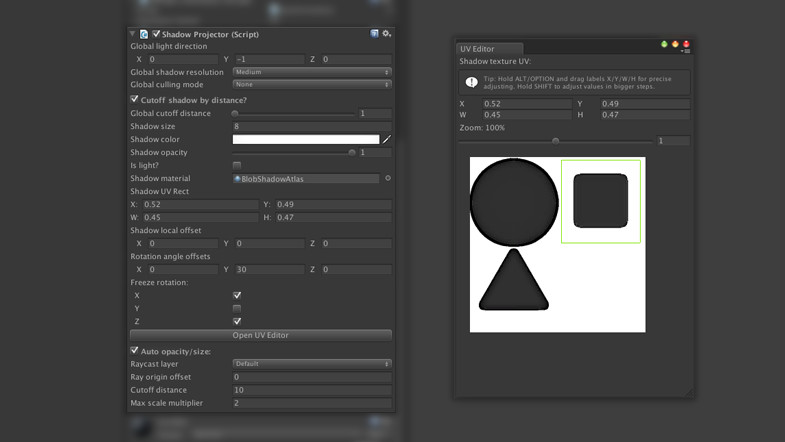Click the UV Editor yellow window button
The width and height of the screenshot is (785, 442).
[675, 44]
